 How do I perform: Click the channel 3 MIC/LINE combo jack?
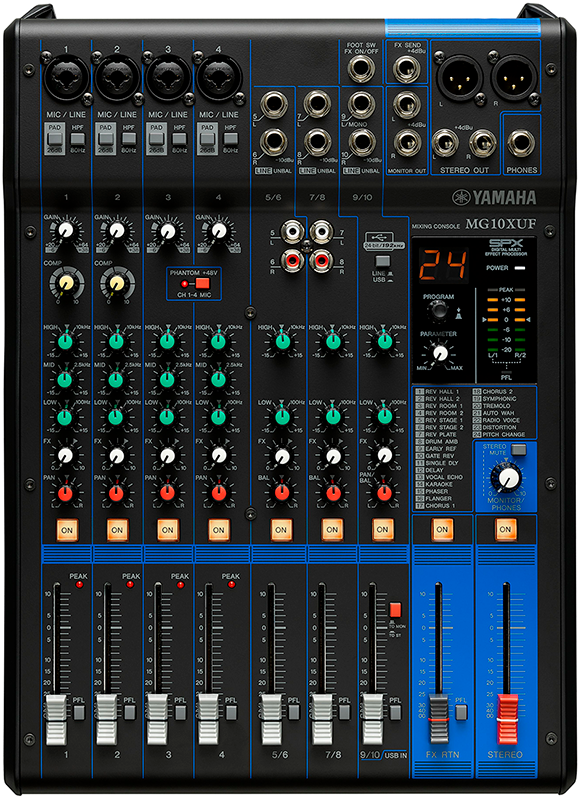pyautogui.click(x=168, y=78)
